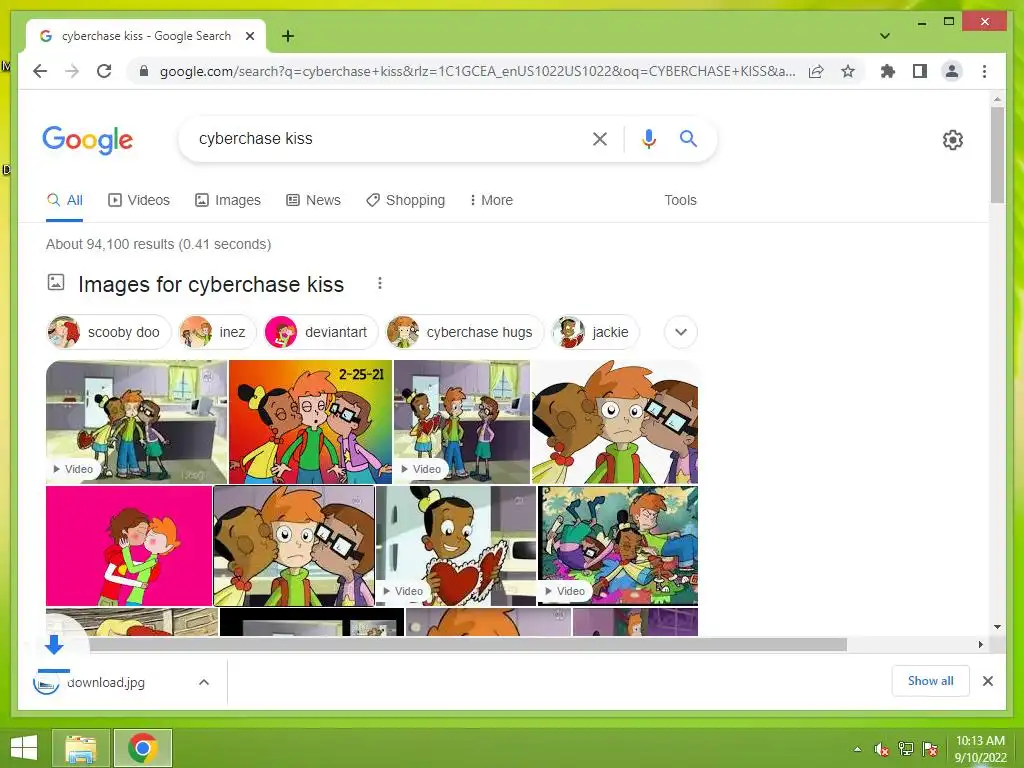1024x768 pixels.
Task: Open Chrome's three-dot menu
Action: [984, 71]
